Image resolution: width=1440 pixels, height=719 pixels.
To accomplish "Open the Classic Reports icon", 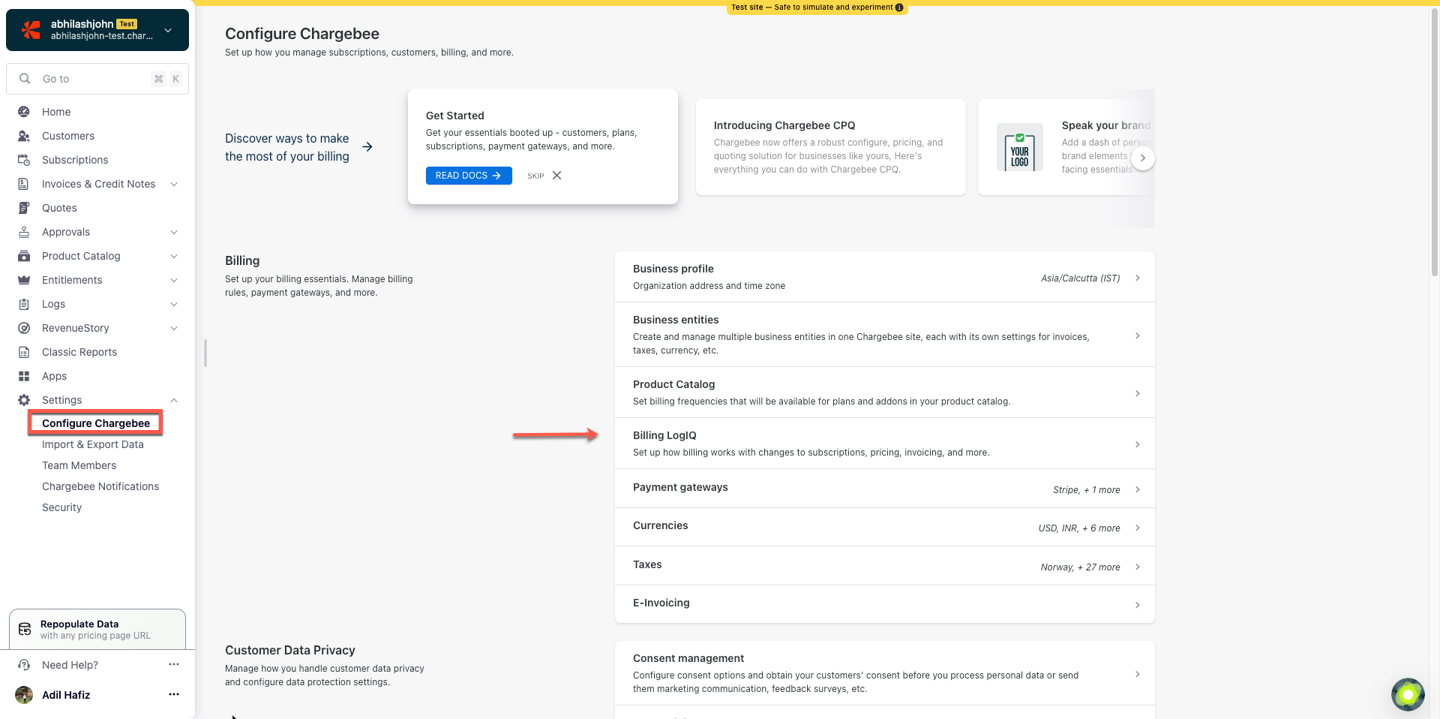I will (24, 352).
